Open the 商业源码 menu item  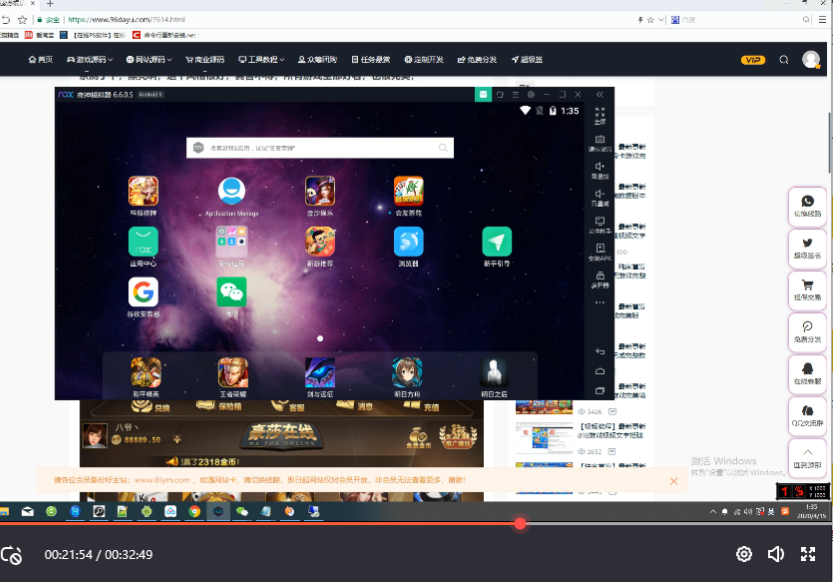coord(205,60)
